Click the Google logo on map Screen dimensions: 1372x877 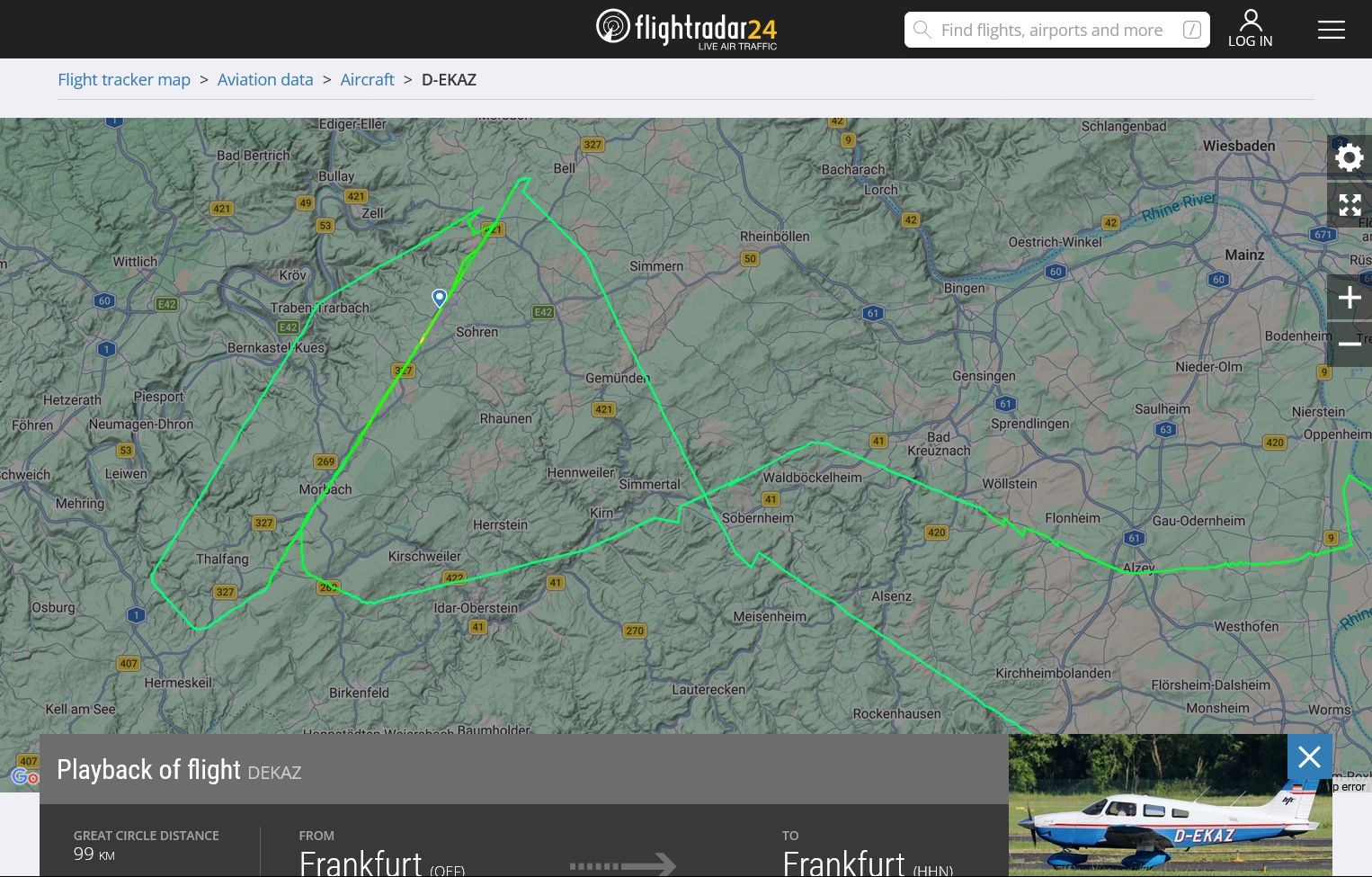25,776
